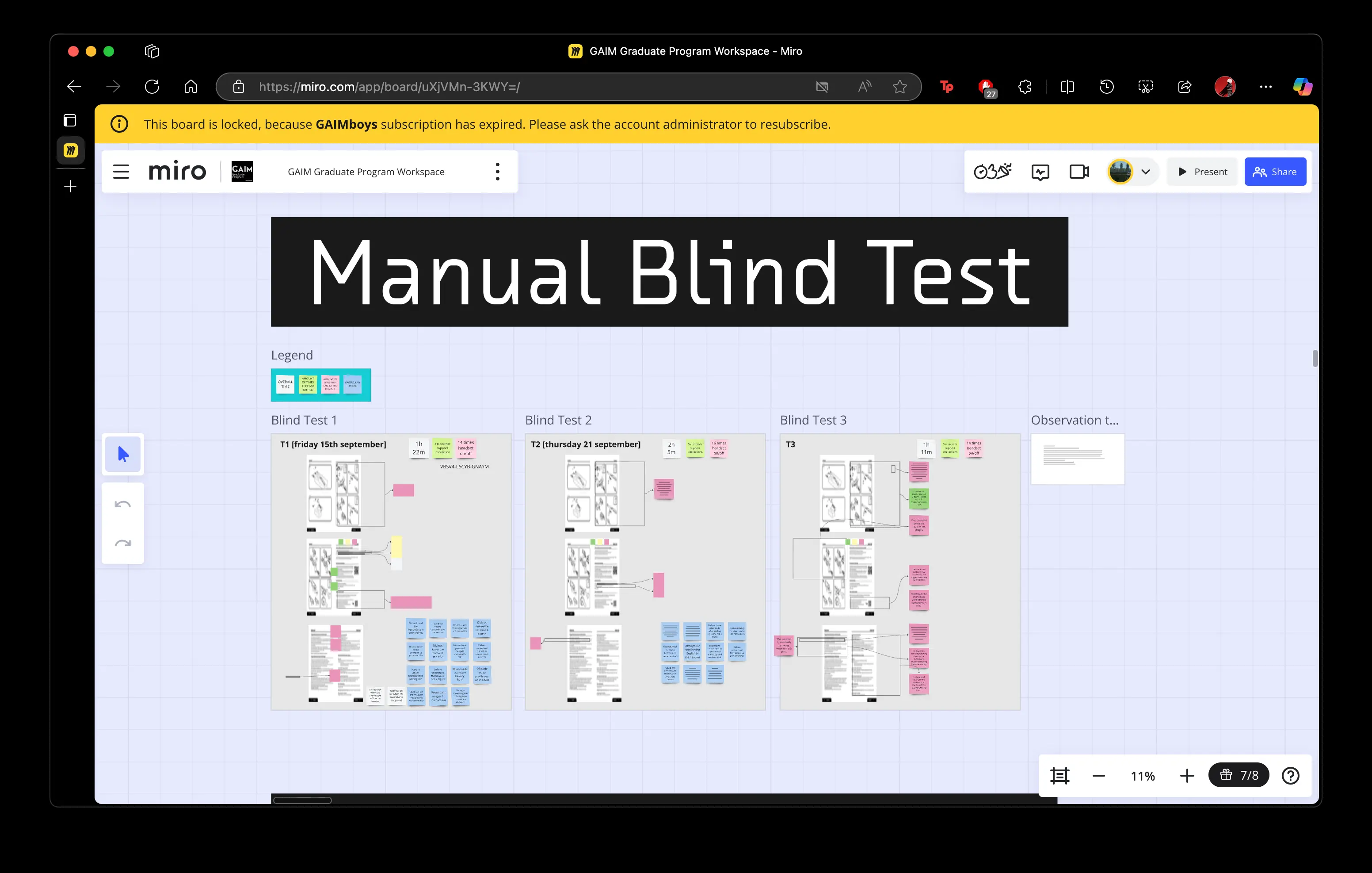Open the browser ellipsis settings menu
Viewport: 1372px width, 873px height.
[1265, 87]
